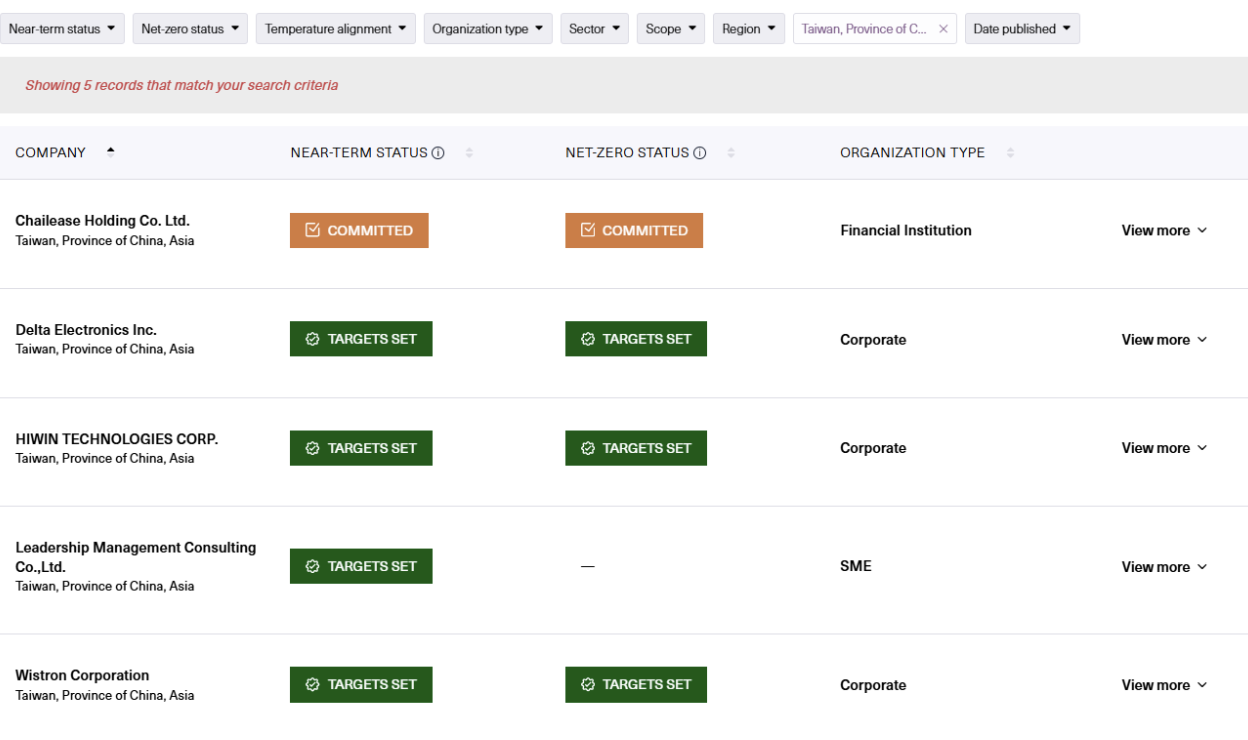Select Leadership Management Consulting Co.,Ltd. name
This screenshot has height=740, width=1248.
(136, 557)
